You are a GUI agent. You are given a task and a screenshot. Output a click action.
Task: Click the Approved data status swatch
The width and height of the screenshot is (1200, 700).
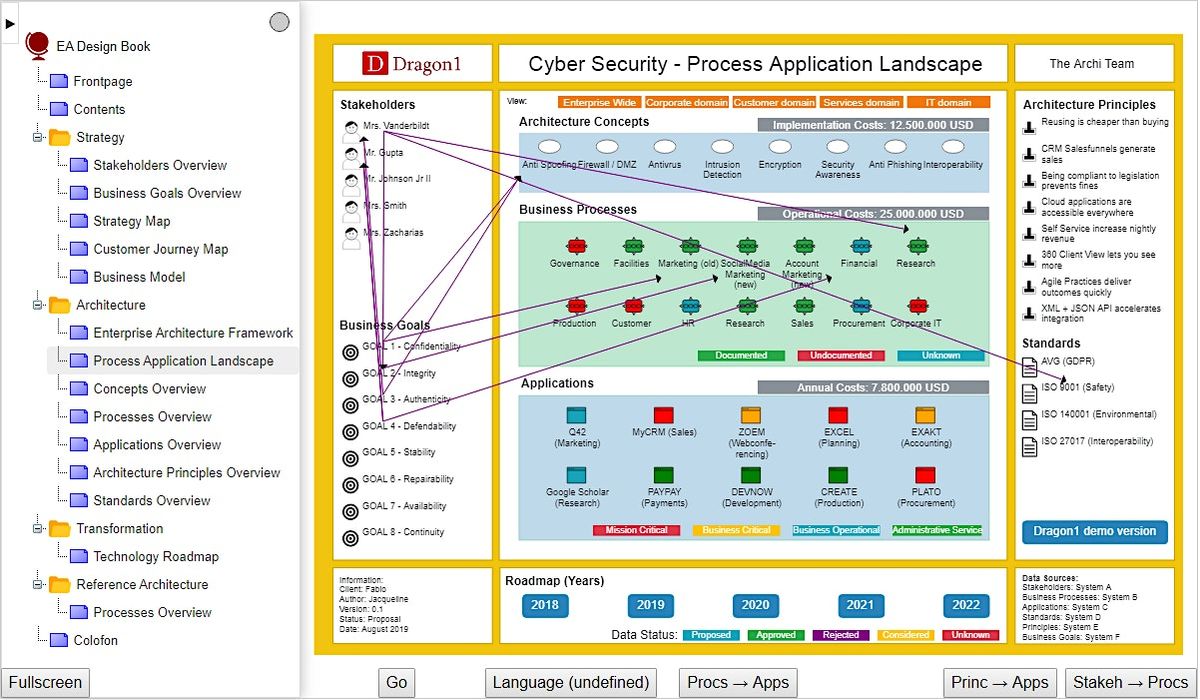(x=775, y=635)
